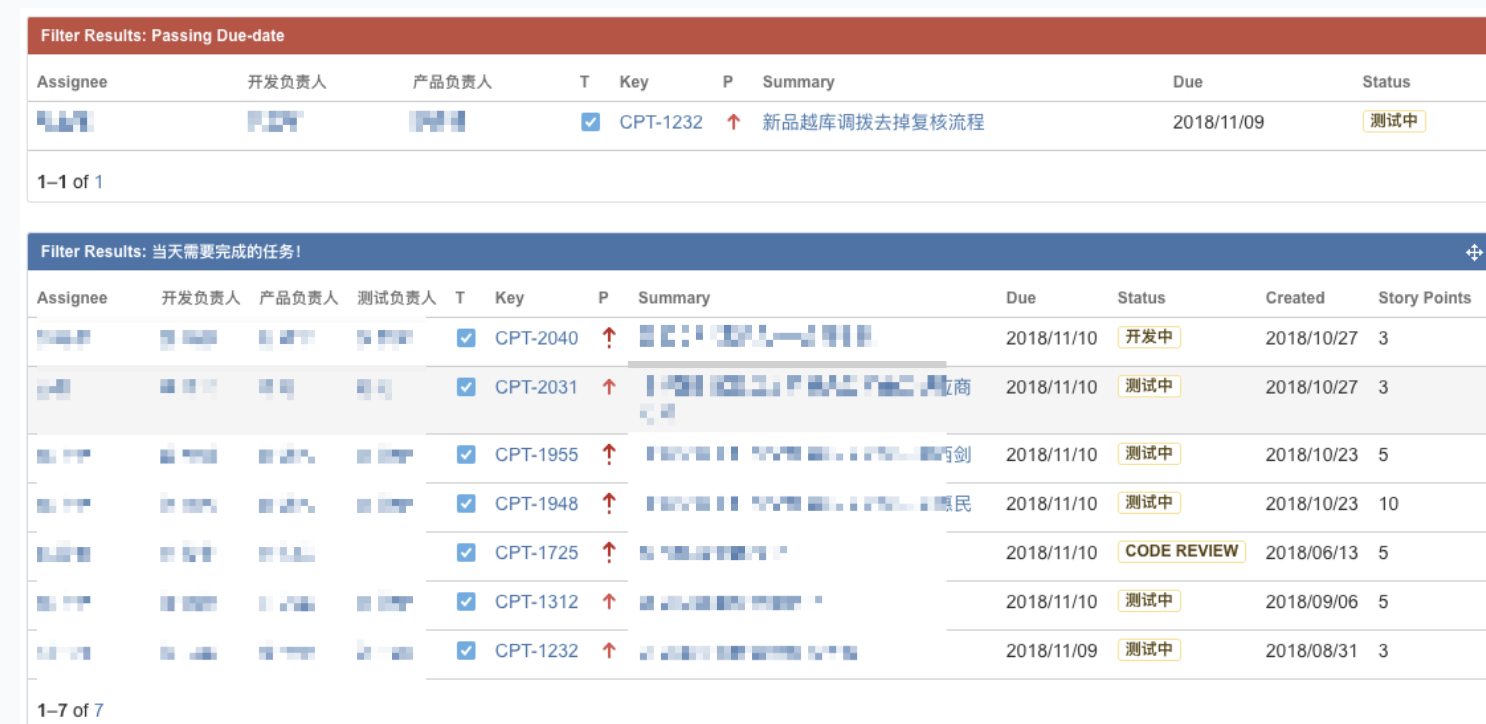
Task: Sort by 测试负责人 column header
Action: 397,298
